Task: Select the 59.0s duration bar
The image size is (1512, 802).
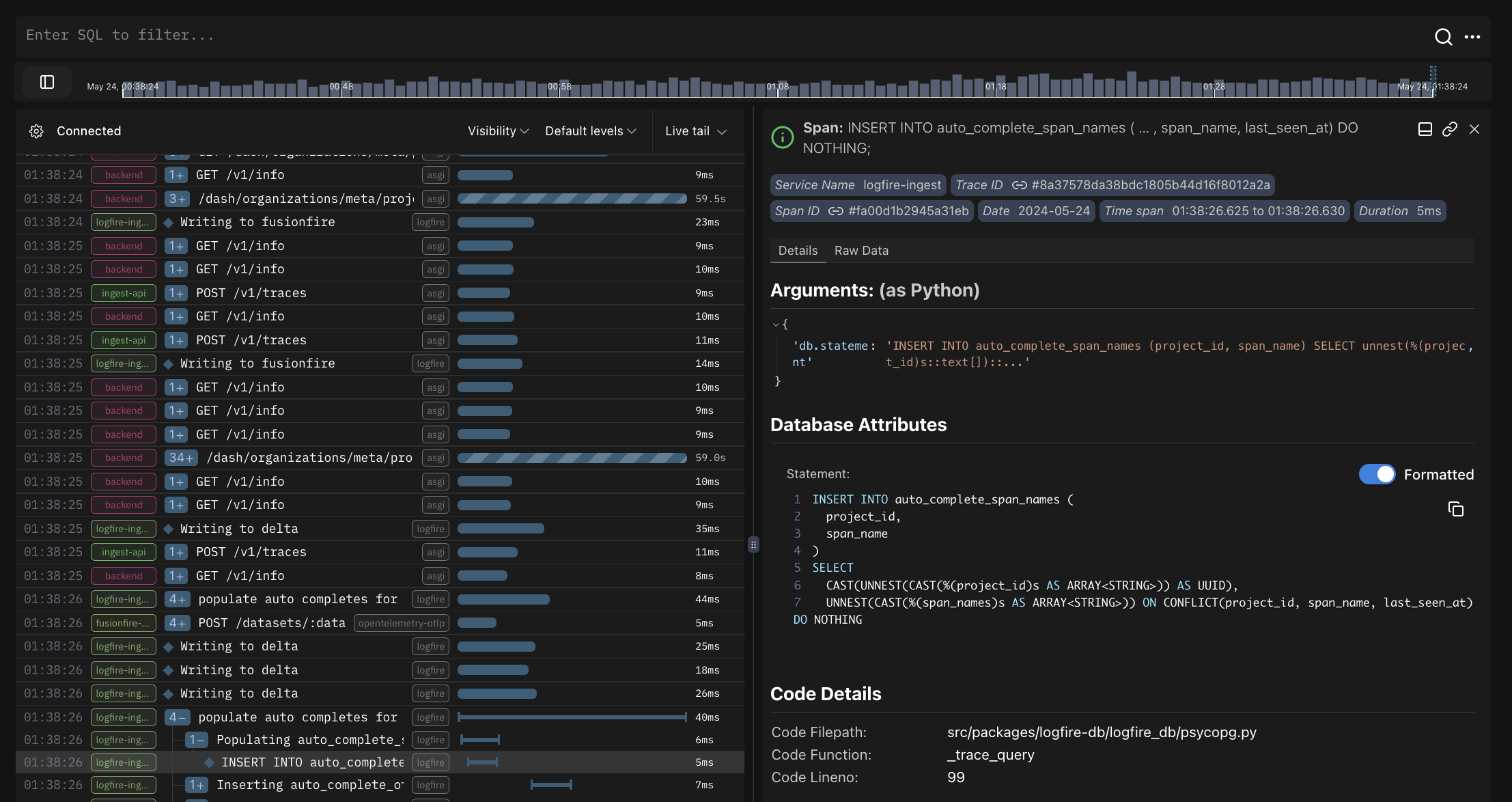Action: click(572, 458)
